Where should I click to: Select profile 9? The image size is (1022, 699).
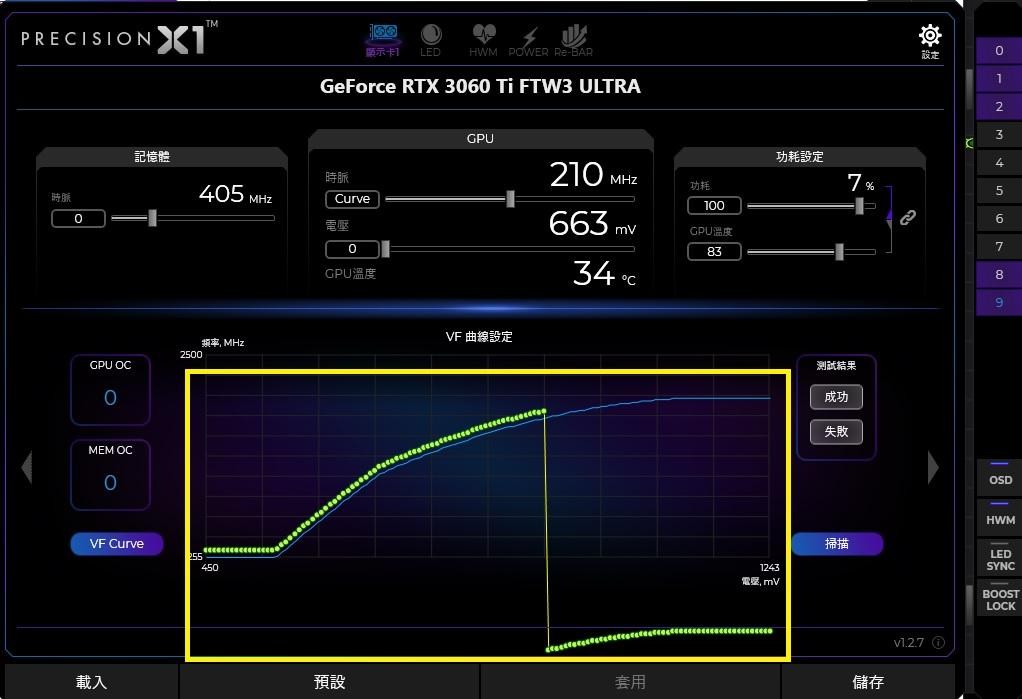tap(999, 303)
